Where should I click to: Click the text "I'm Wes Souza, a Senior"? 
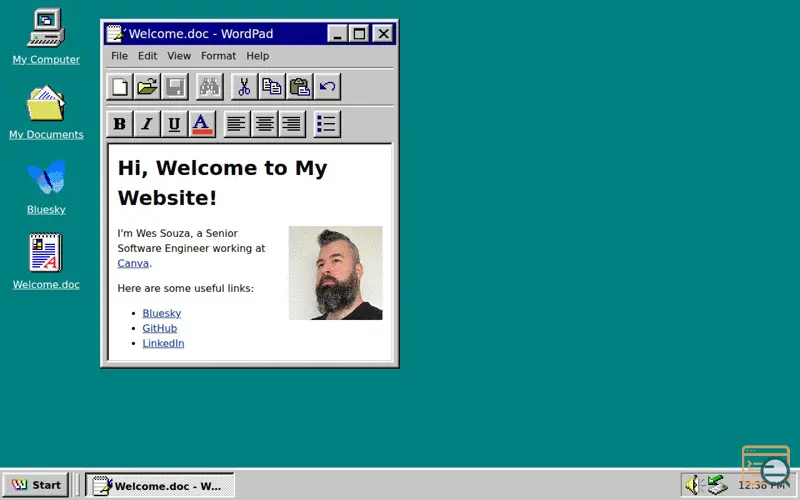click(178, 233)
